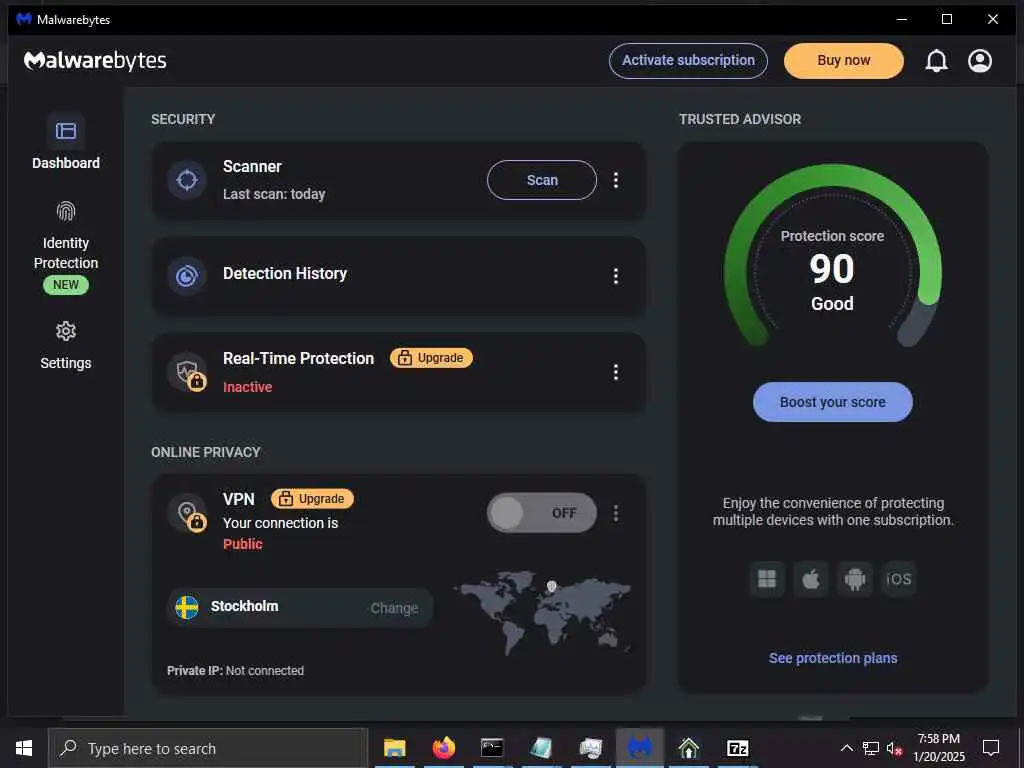This screenshot has width=1024, height=768.
Task: Select the Apple platform icon
Action: click(x=810, y=579)
